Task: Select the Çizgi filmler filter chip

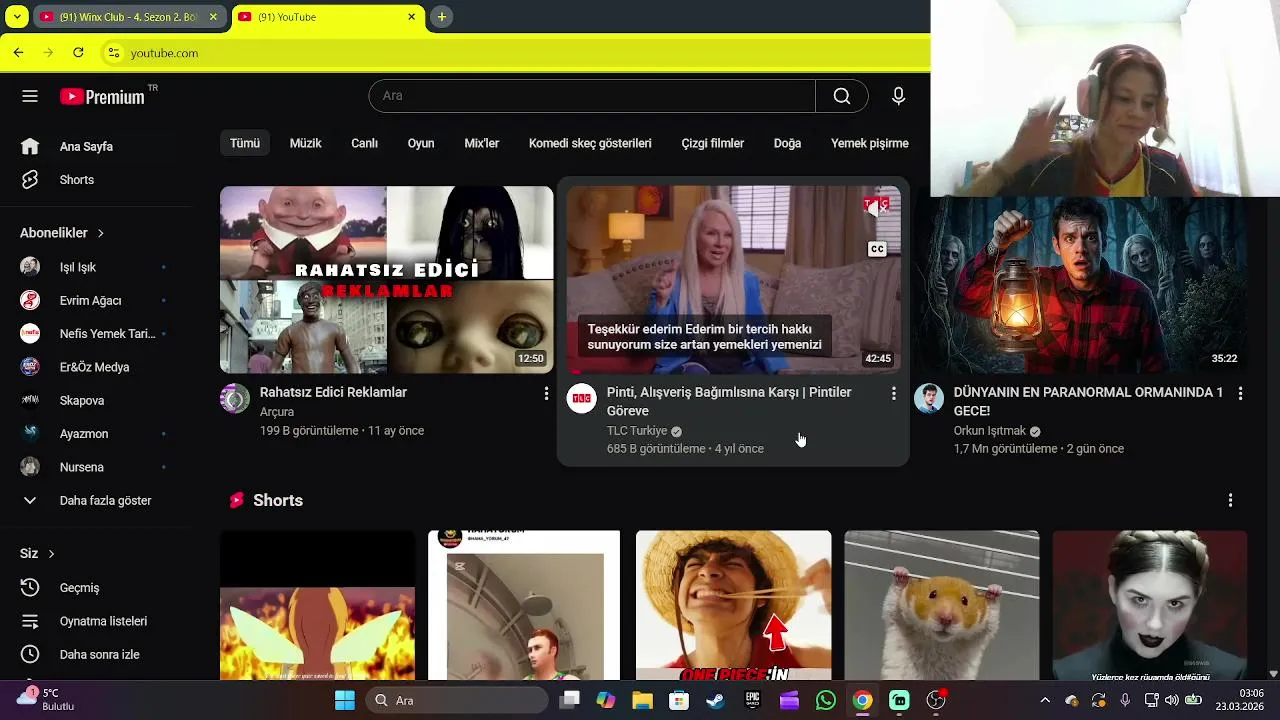Action: (x=713, y=144)
